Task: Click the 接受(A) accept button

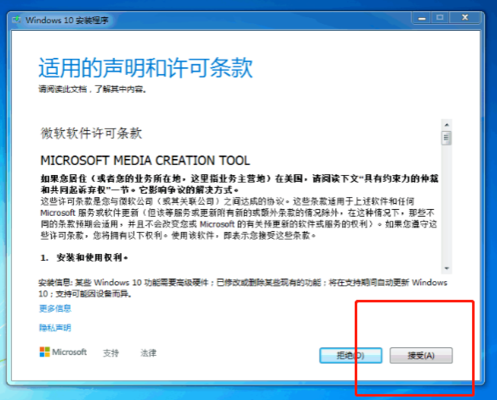Action: click(421, 355)
